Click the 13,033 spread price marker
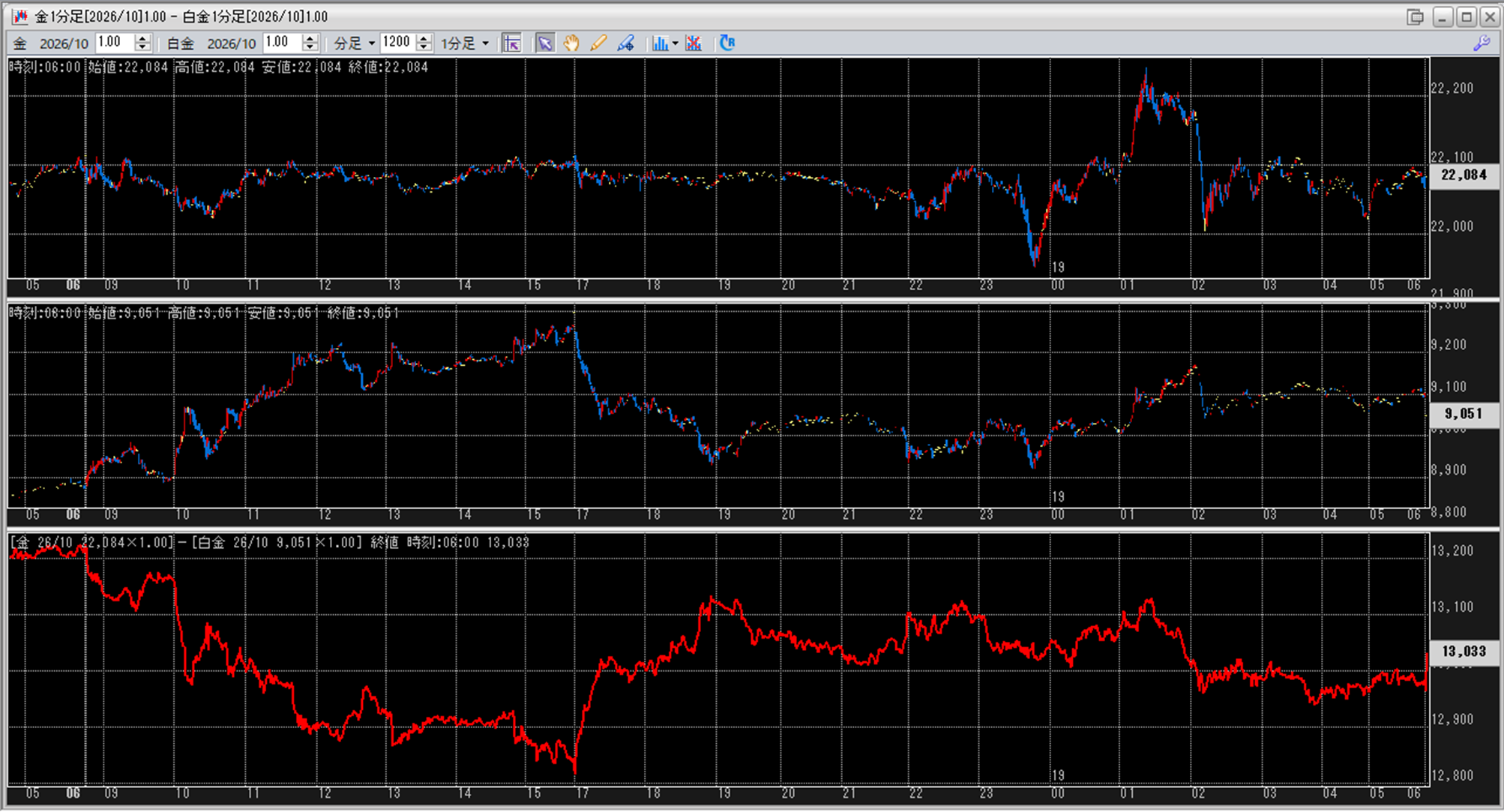Viewport: 1504px width, 812px height. click(x=1464, y=652)
